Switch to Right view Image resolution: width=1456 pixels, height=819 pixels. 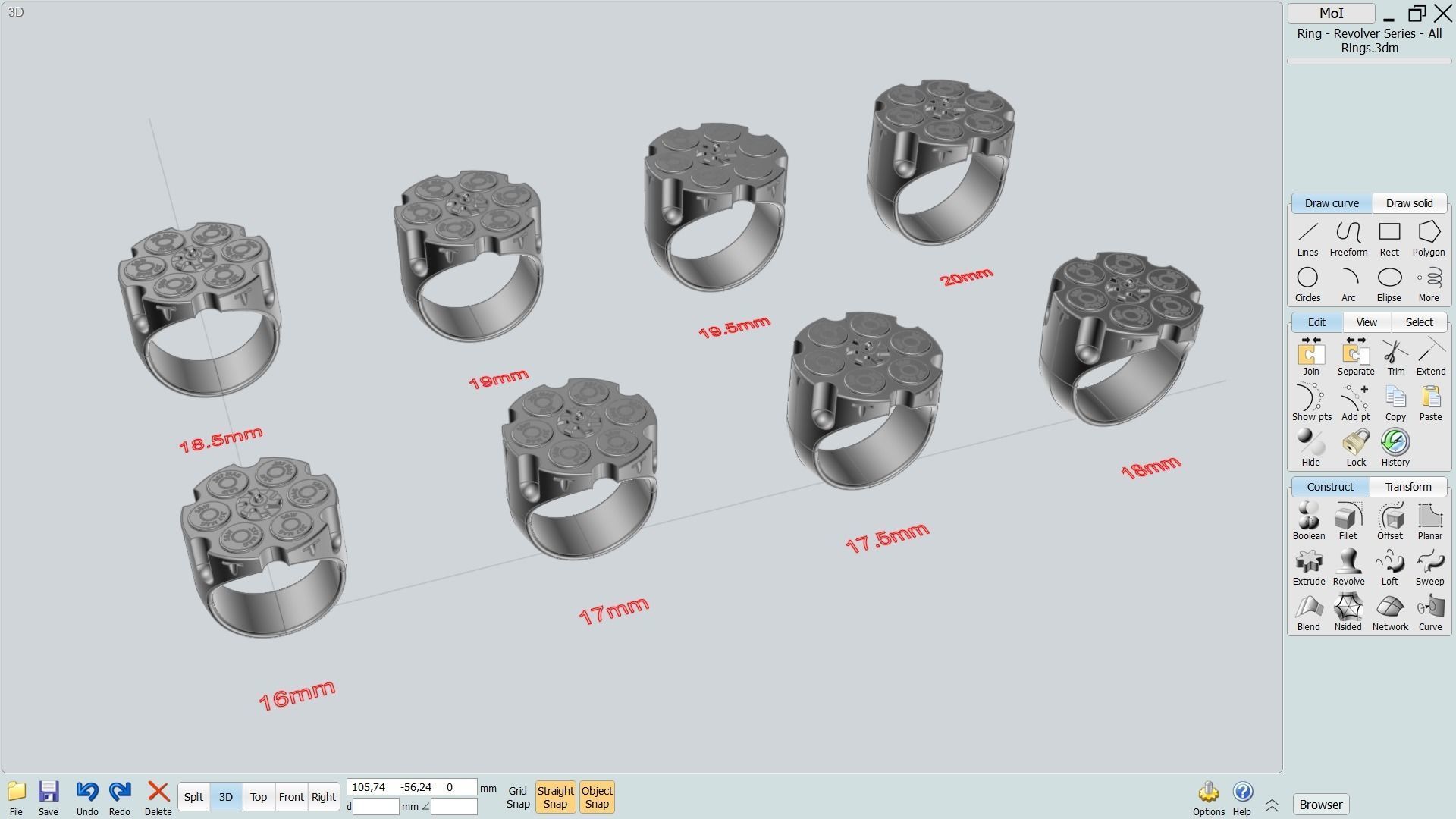324,797
